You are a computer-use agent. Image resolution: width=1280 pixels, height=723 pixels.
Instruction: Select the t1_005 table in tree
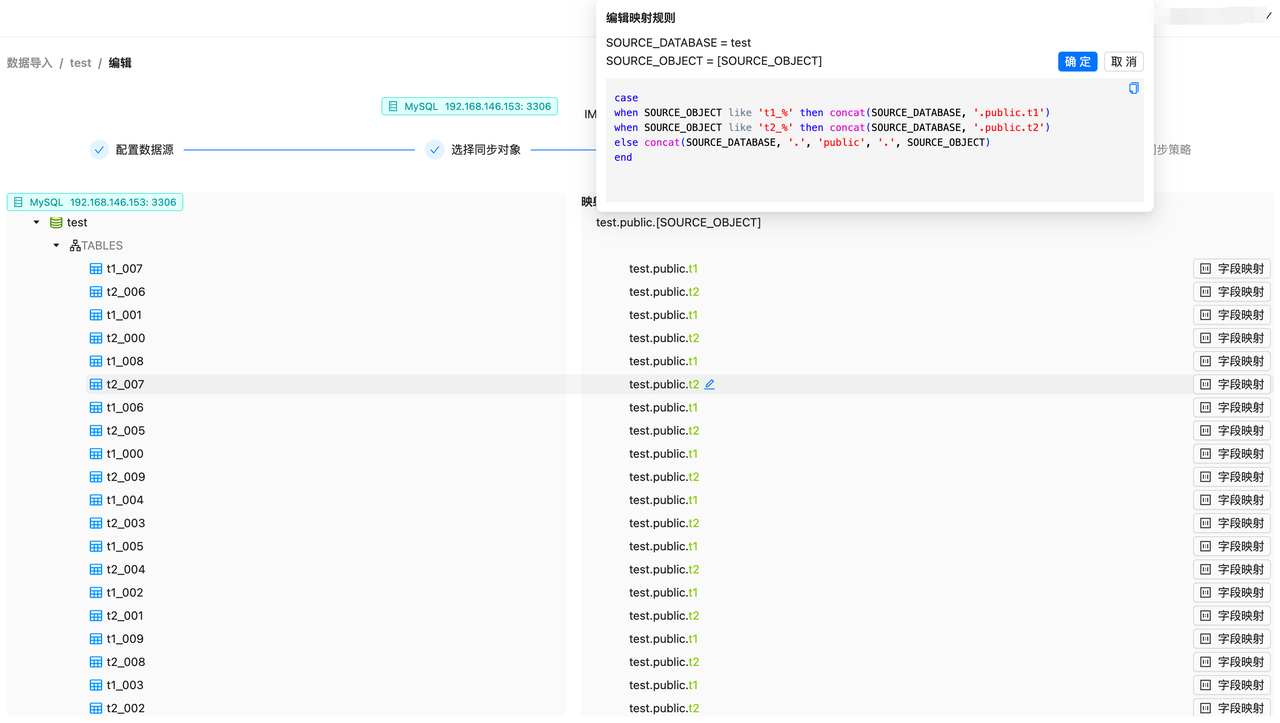(124, 546)
